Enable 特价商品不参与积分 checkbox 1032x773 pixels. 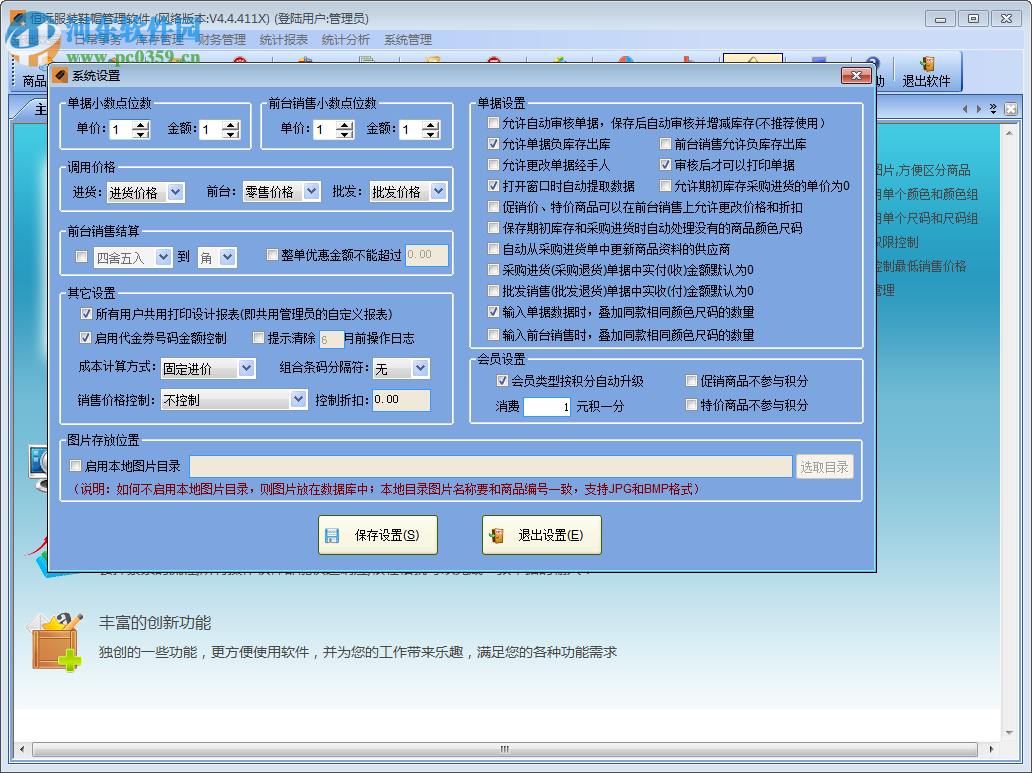[691, 404]
